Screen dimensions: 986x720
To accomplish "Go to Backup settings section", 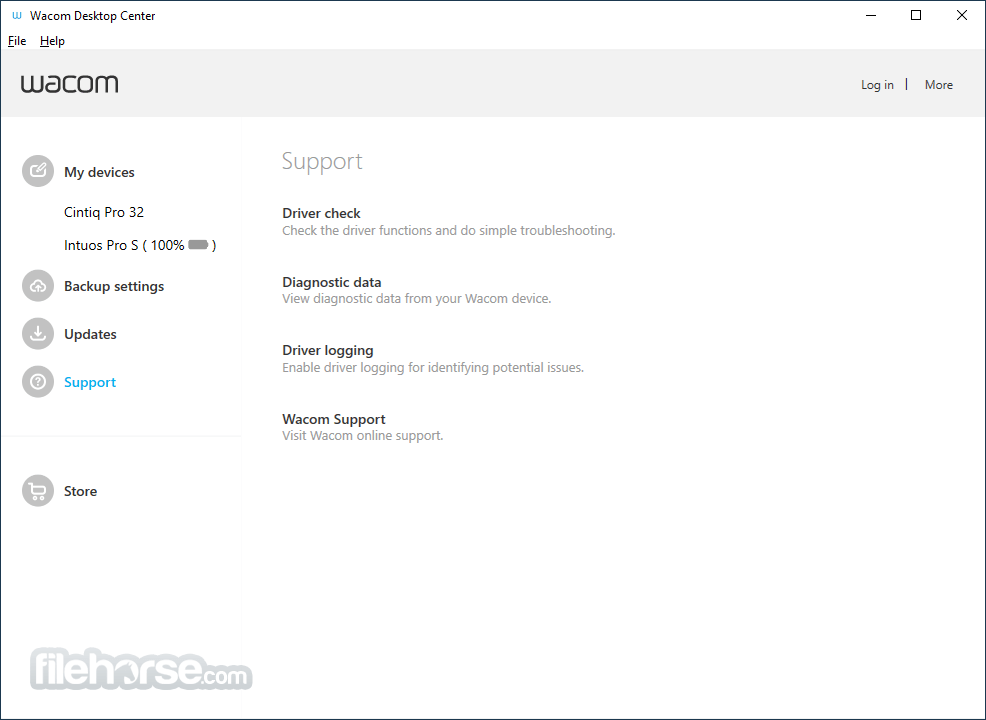I will pyautogui.click(x=114, y=286).
